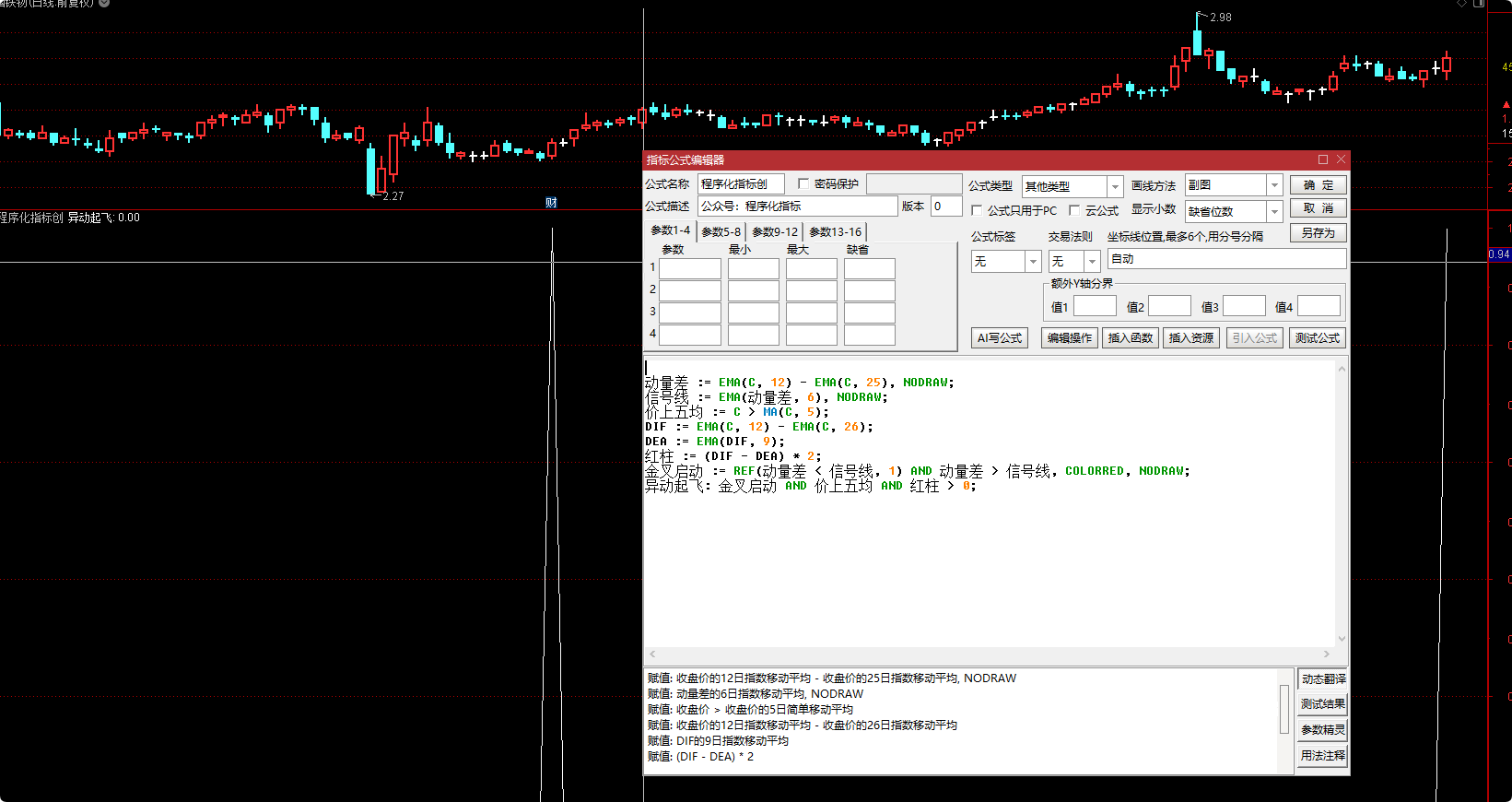The image size is (1512, 802).
Task: Click the AI写公式 button
Action: pyautogui.click(x=1000, y=338)
